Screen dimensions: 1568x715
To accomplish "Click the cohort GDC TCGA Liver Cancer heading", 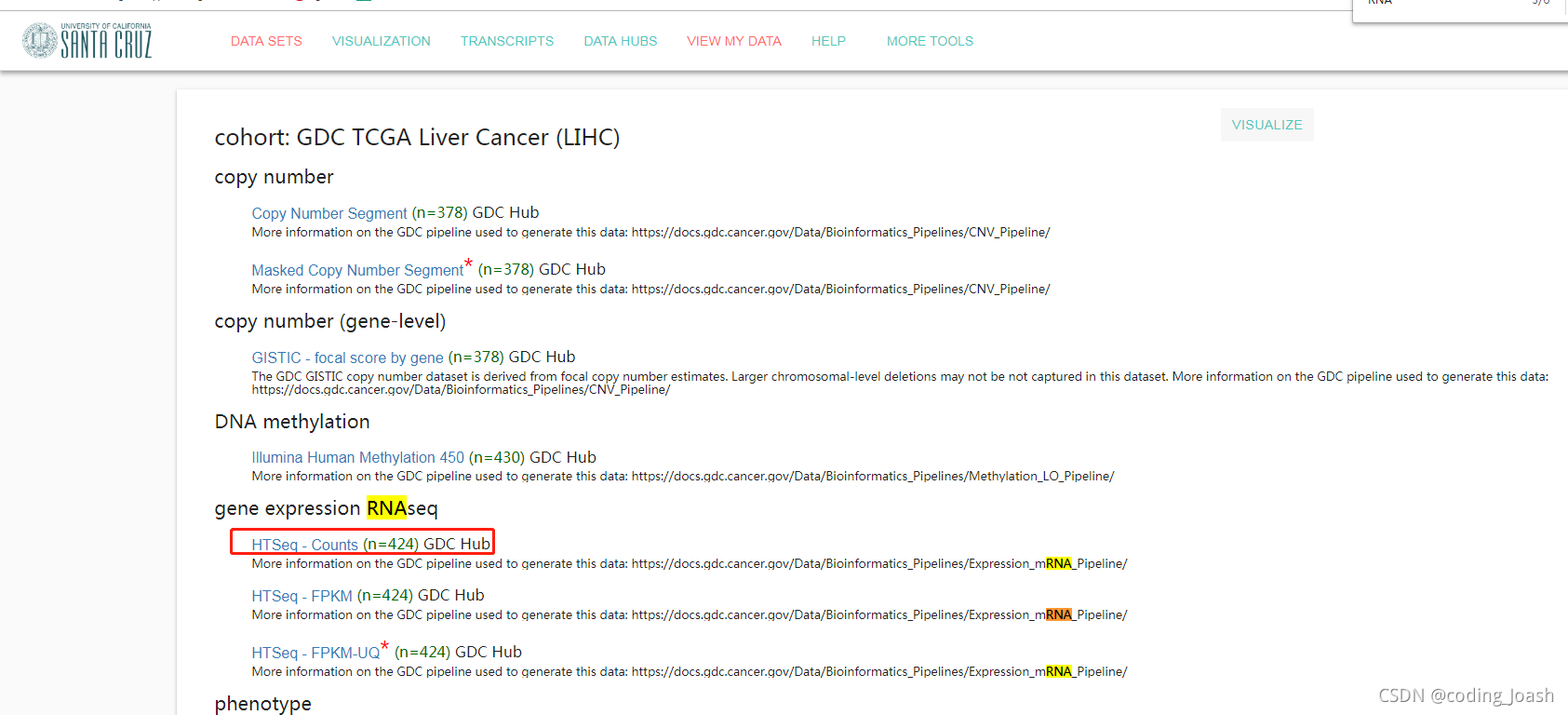I will click(x=417, y=138).
